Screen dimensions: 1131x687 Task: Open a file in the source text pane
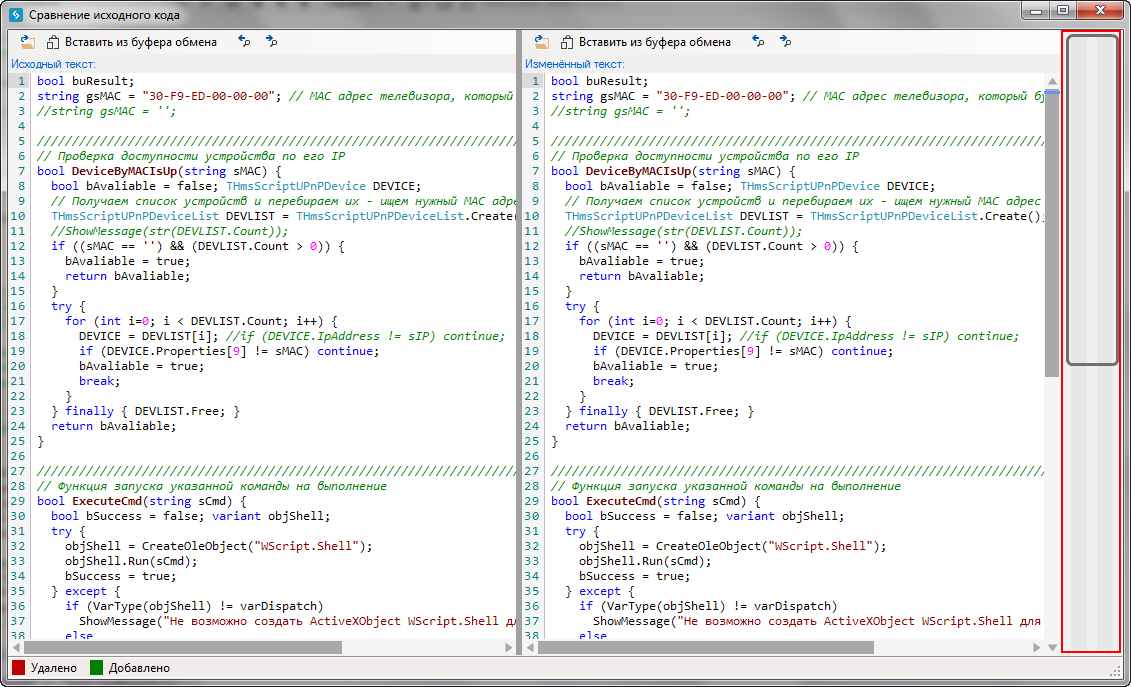(27, 42)
